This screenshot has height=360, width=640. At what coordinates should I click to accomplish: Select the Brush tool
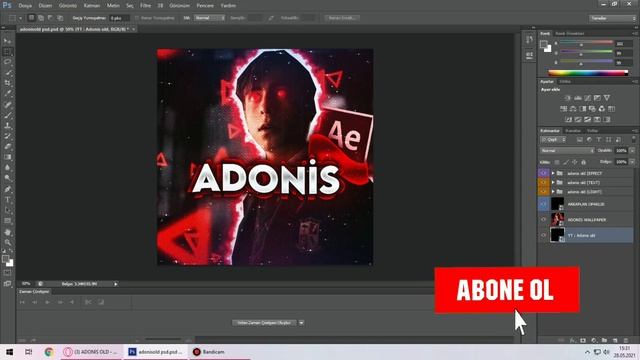[x=7, y=115]
